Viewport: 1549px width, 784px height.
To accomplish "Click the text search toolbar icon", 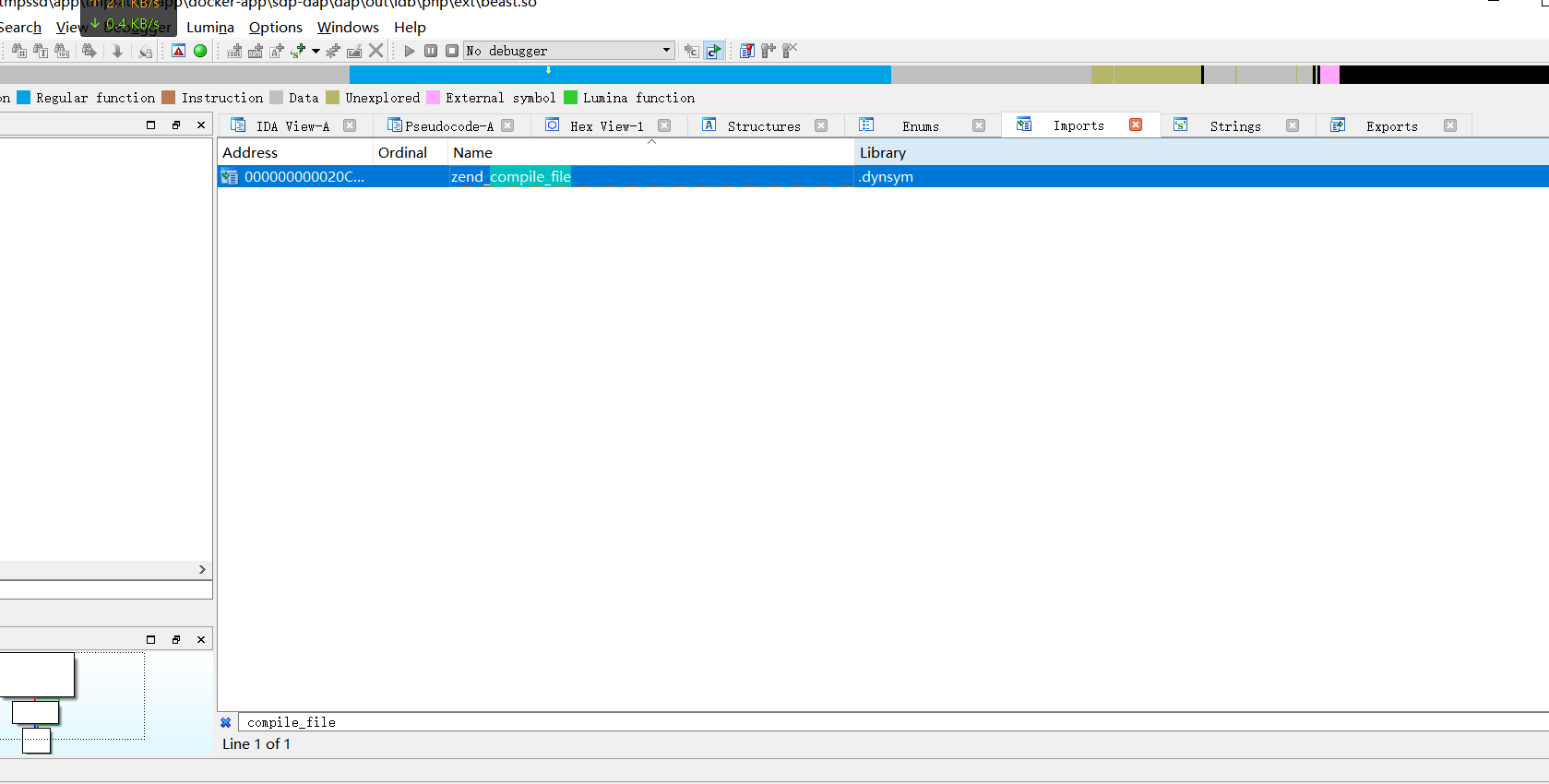I will (41, 51).
